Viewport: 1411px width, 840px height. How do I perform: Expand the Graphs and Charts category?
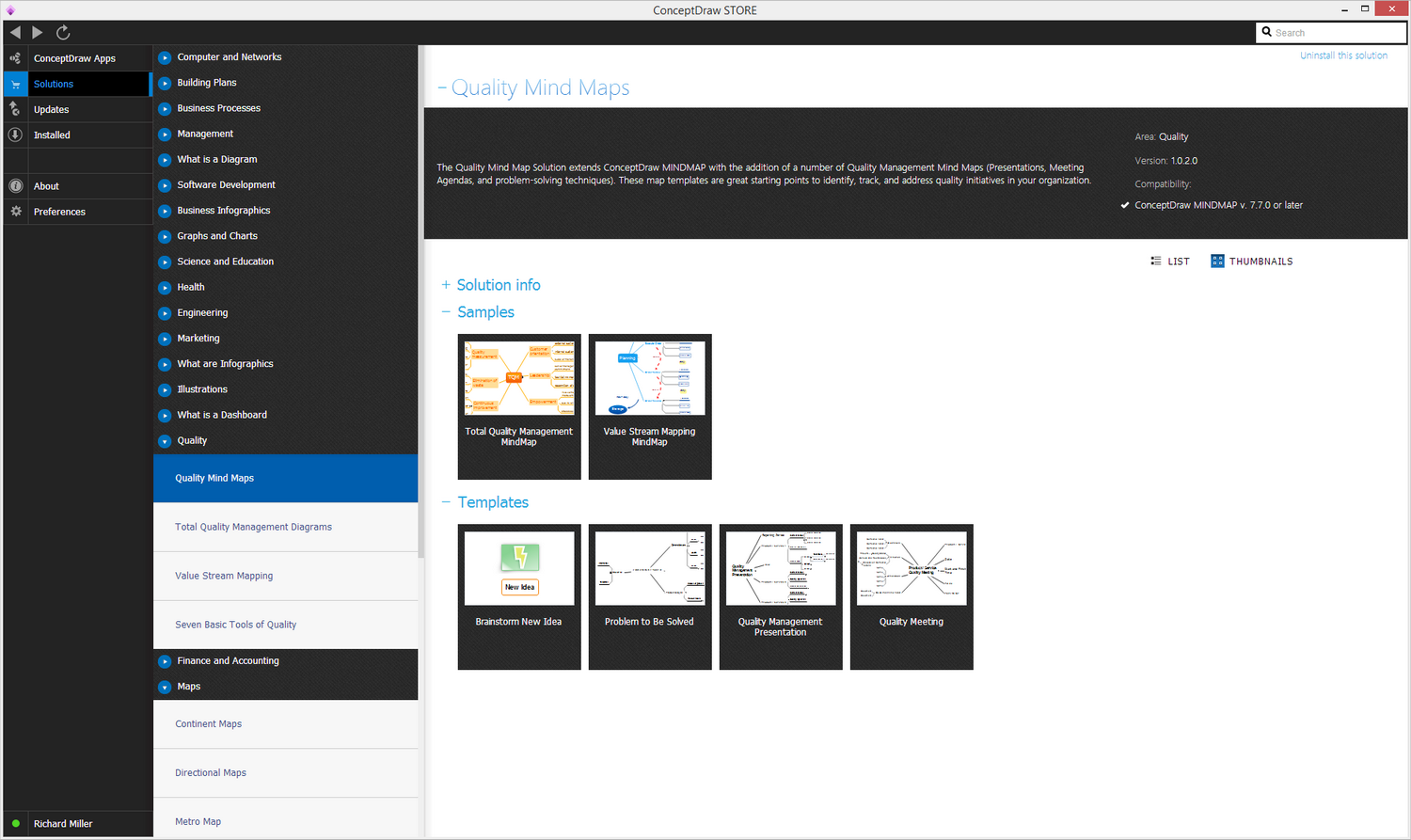click(165, 236)
